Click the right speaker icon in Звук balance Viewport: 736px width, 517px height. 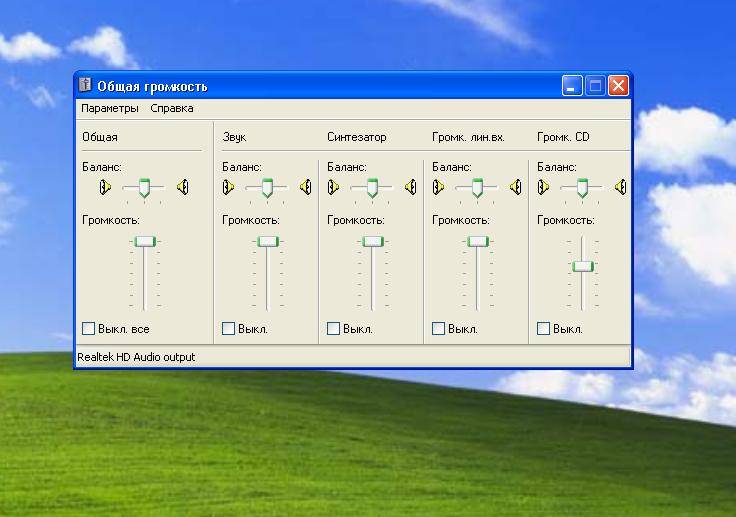[306, 187]
